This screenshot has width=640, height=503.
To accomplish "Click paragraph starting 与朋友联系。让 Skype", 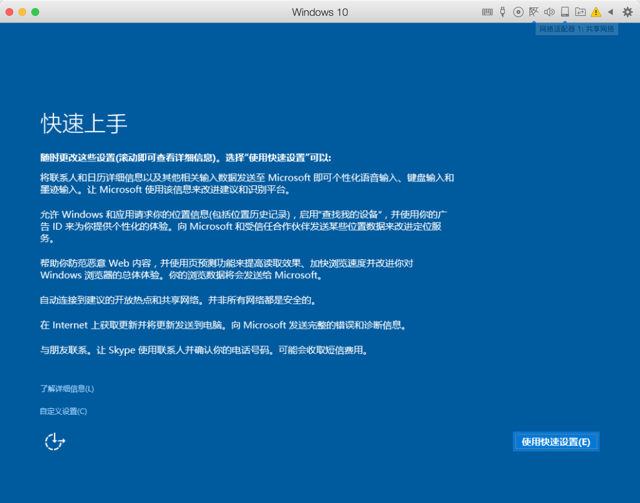I will pyautogui.click(x=204, y=350).
